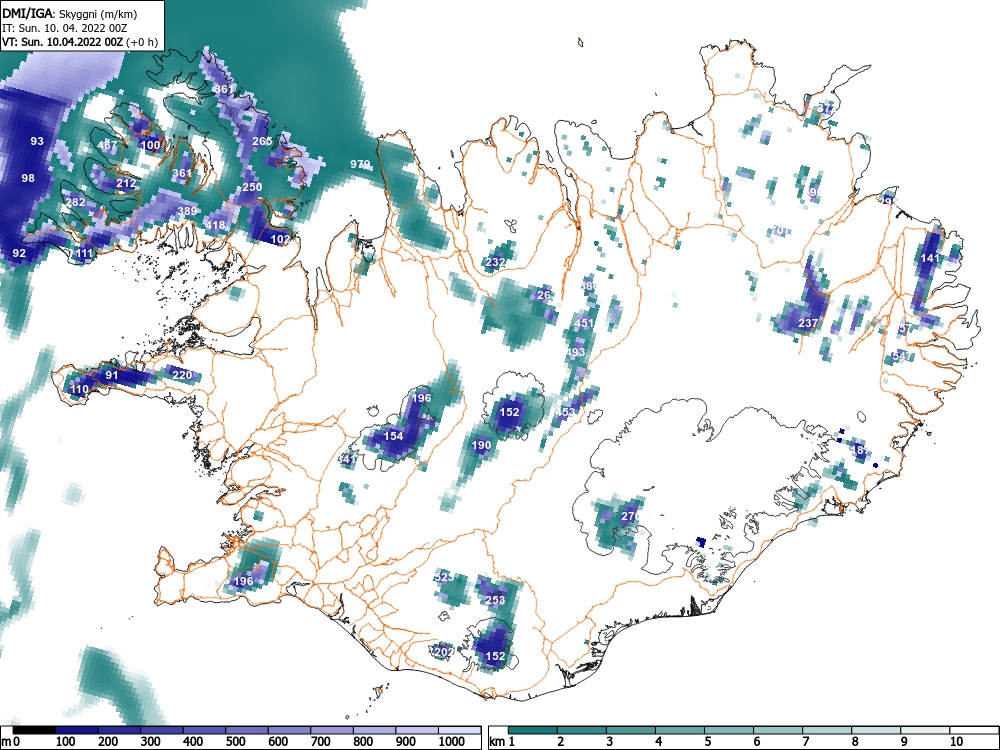Click the 'IT: Sun. 10. 04. 2022 00Z' line
Viewport: 1000px width, 750px height.
pos(64,29)
